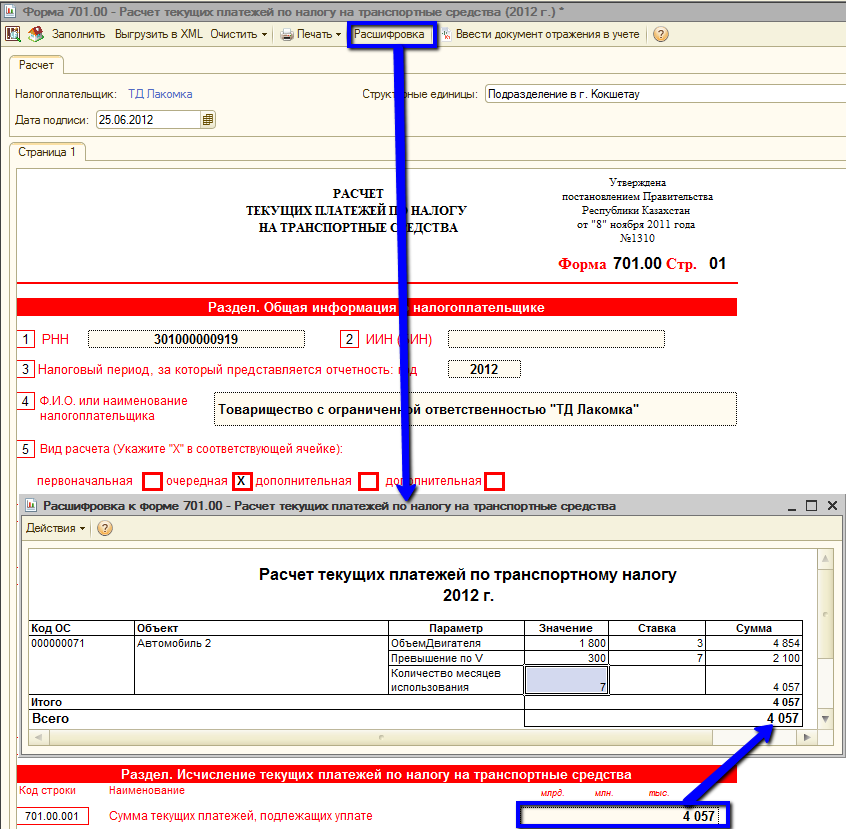Toggle the очередная checkbox marked X
This screenshot has width=846, height=829.
(242, 481)
